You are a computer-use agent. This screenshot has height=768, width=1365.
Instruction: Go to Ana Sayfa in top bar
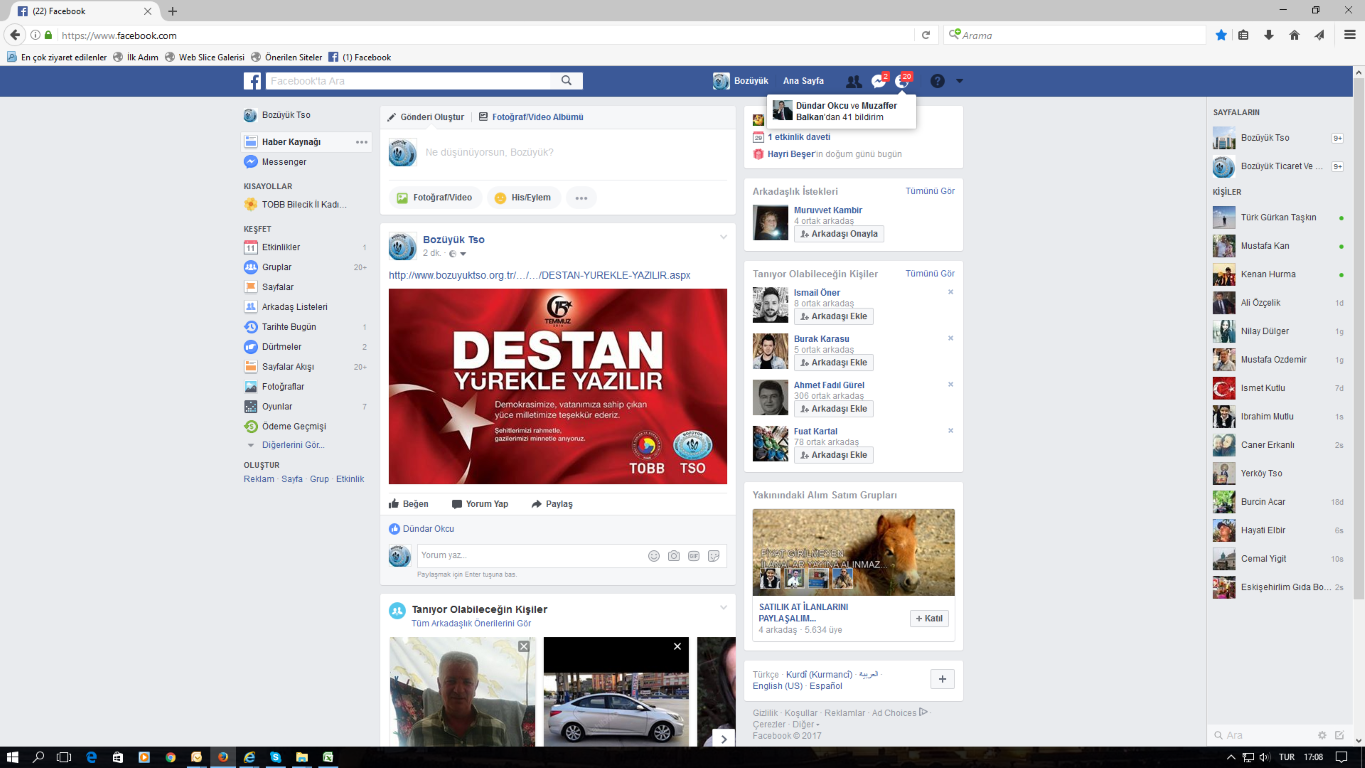click(803, 81)
